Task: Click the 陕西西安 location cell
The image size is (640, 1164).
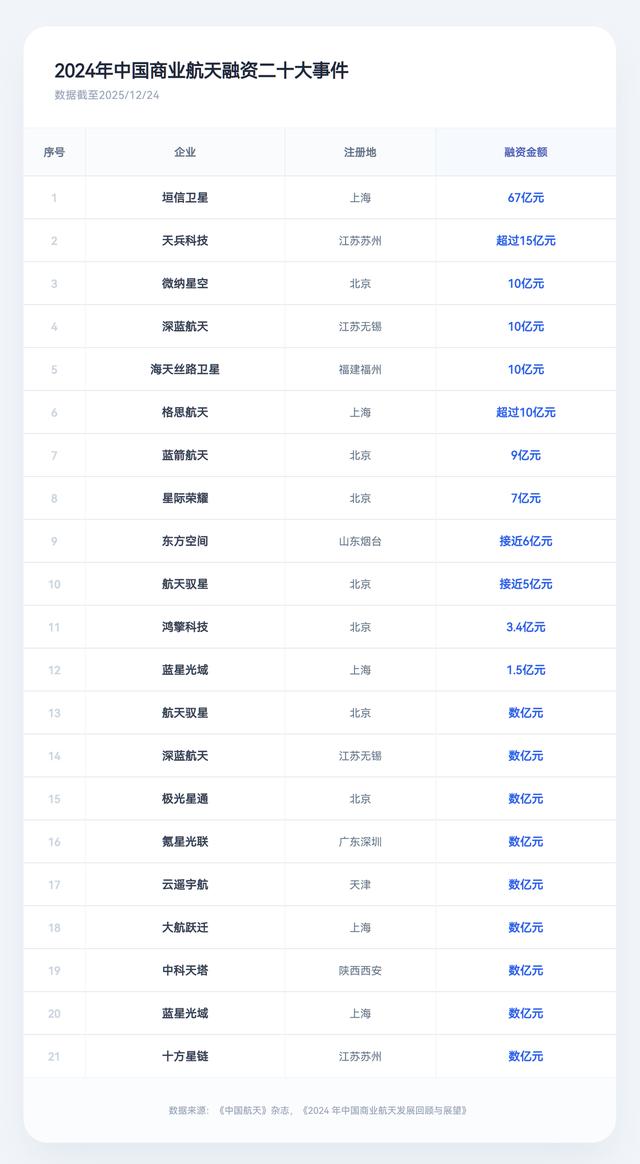Action: (x=360, y=971)
